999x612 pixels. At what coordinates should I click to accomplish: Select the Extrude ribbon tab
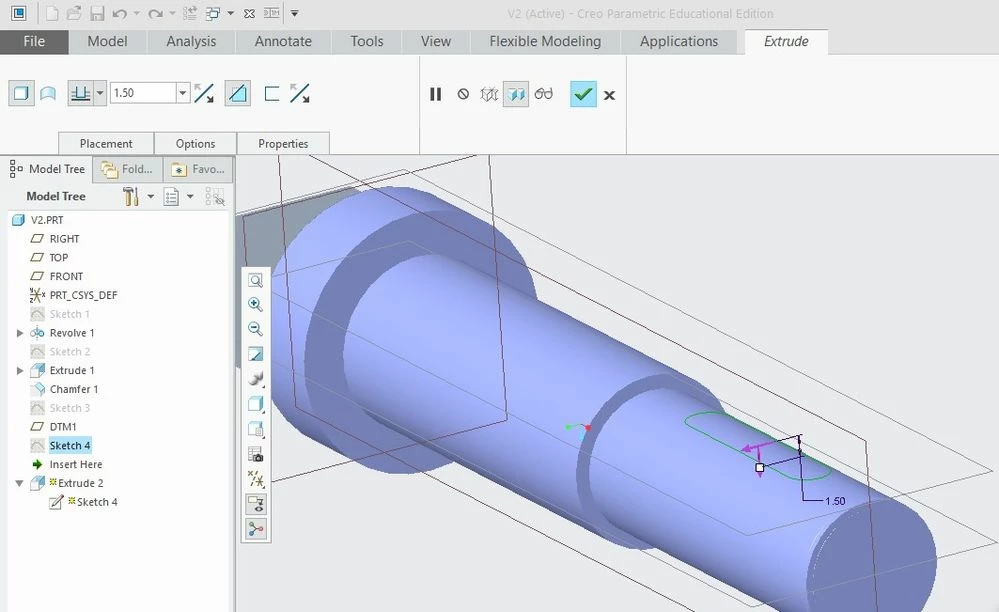pos(786,41)
